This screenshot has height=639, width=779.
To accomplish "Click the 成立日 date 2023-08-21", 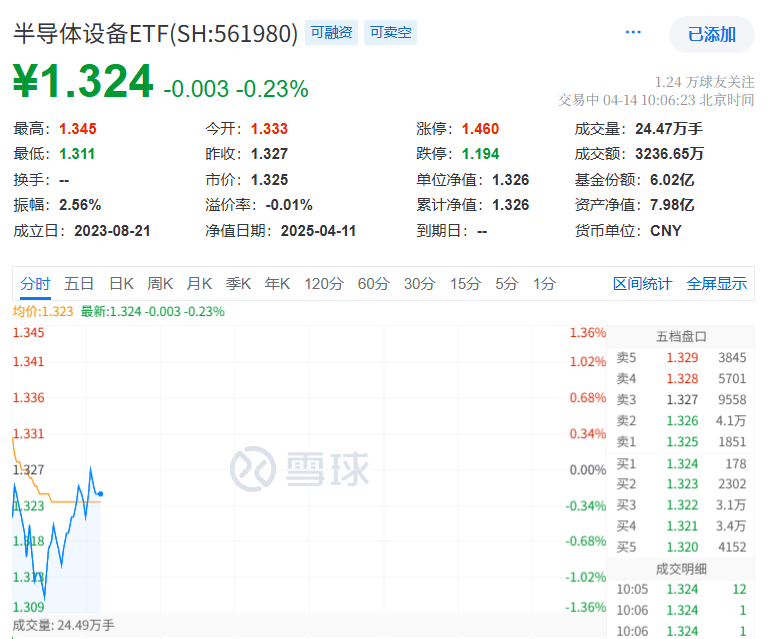I will [112, 231].
